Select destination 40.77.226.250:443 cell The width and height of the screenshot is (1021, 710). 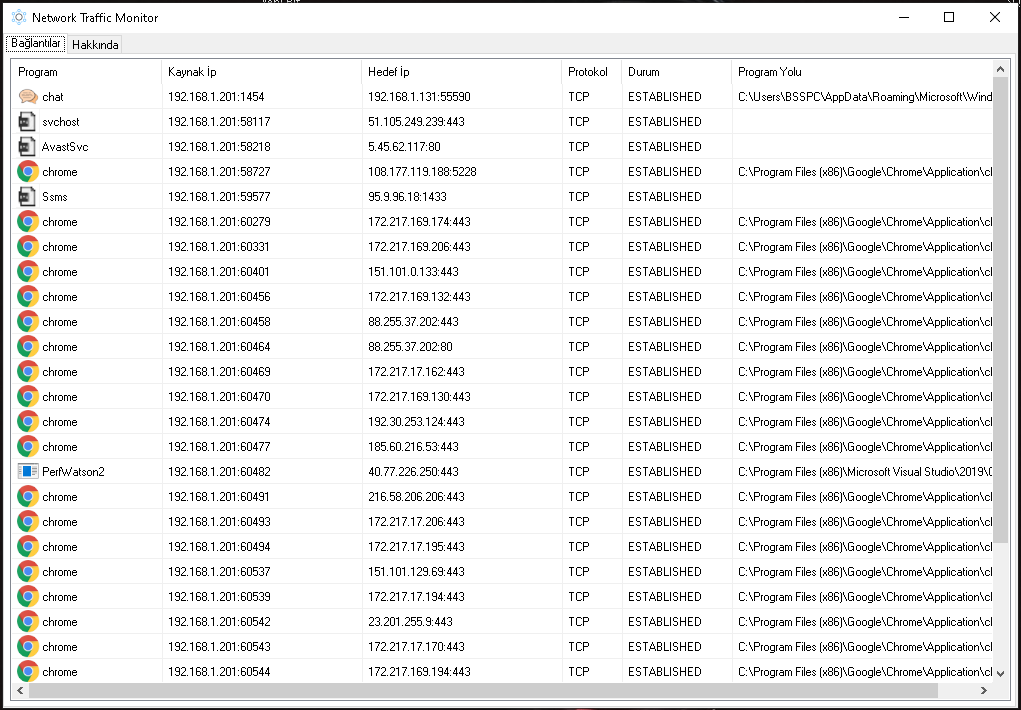pyautogui.click(x=413, y=472)
